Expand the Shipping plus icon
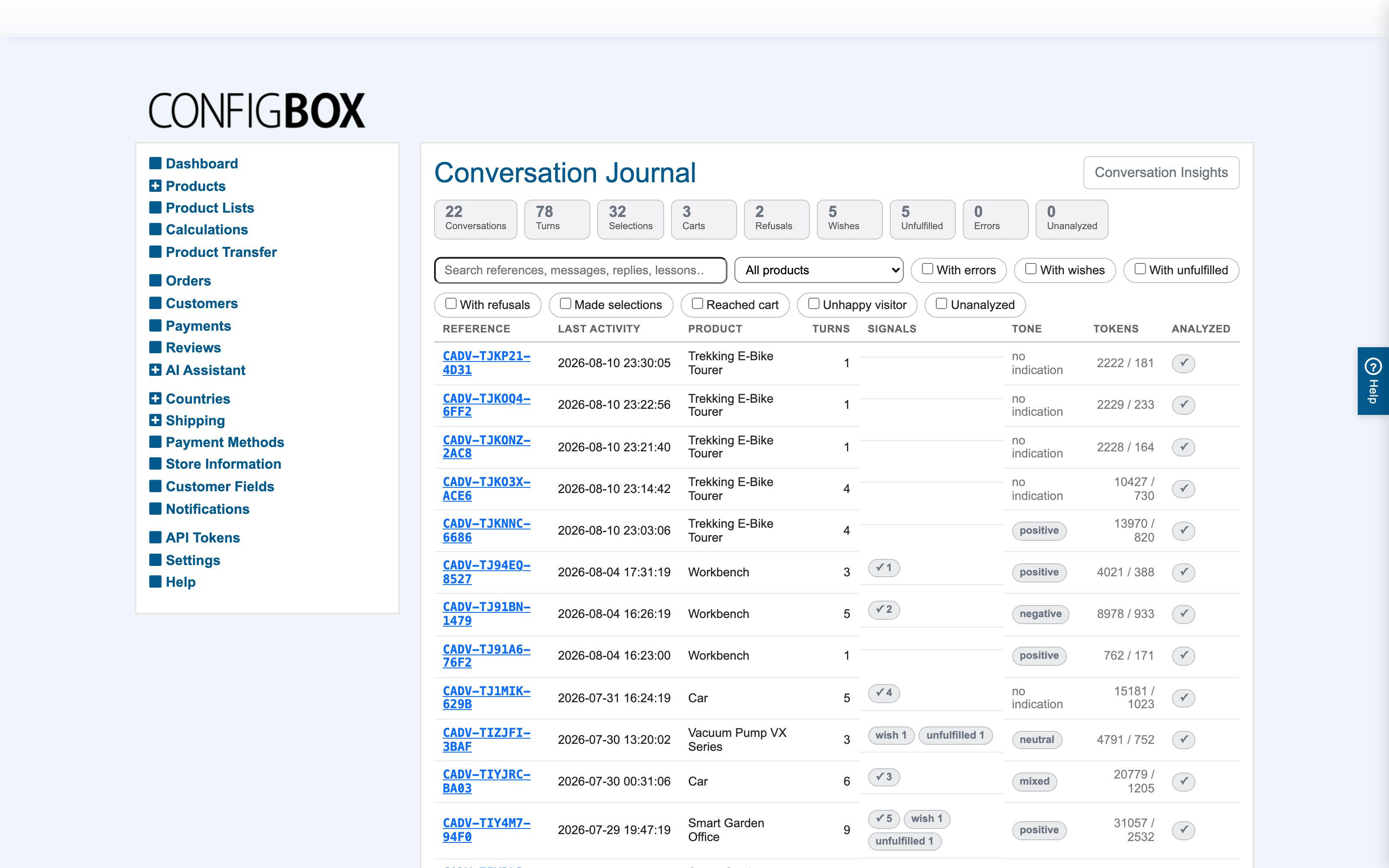Image resolution: width=1389 pixels, height=868 pixels. 155,420
